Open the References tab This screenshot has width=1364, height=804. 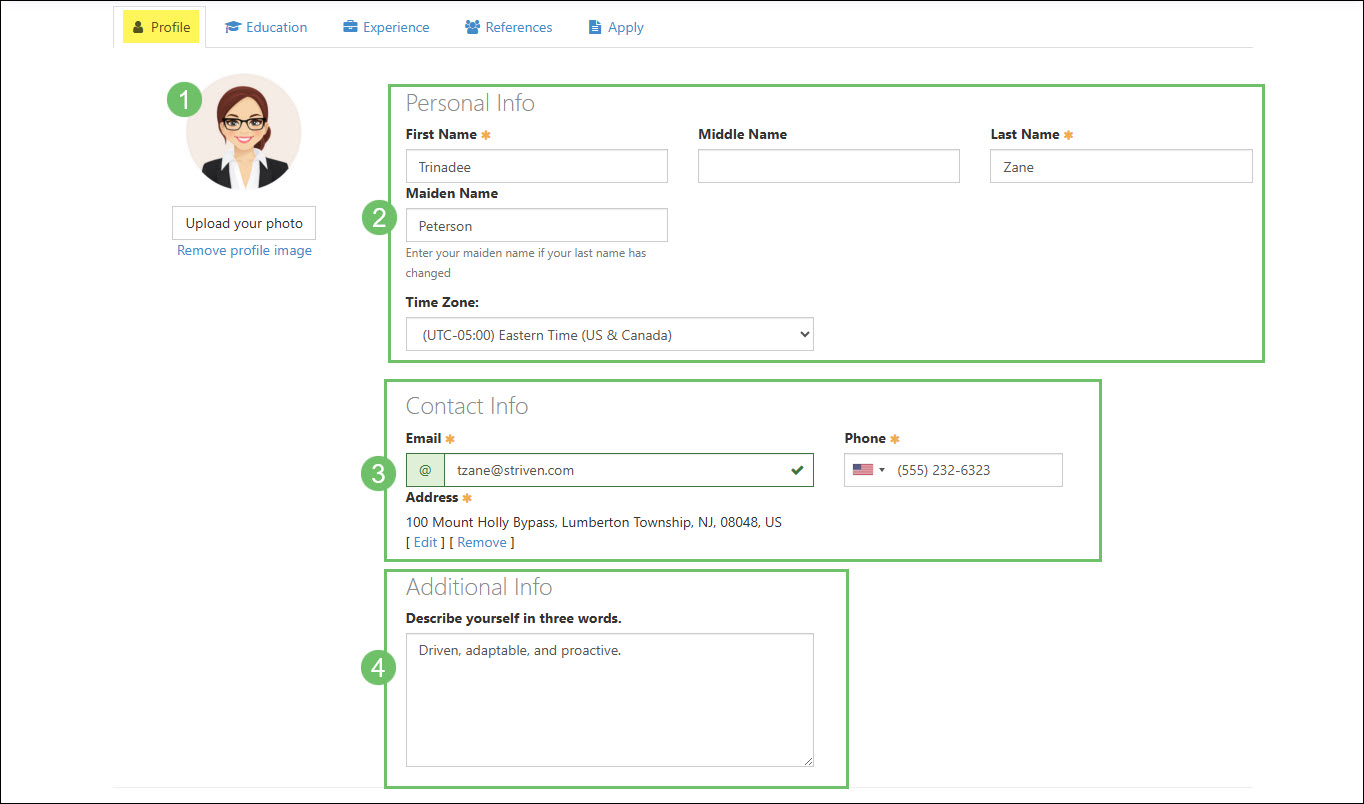point(508,27)
